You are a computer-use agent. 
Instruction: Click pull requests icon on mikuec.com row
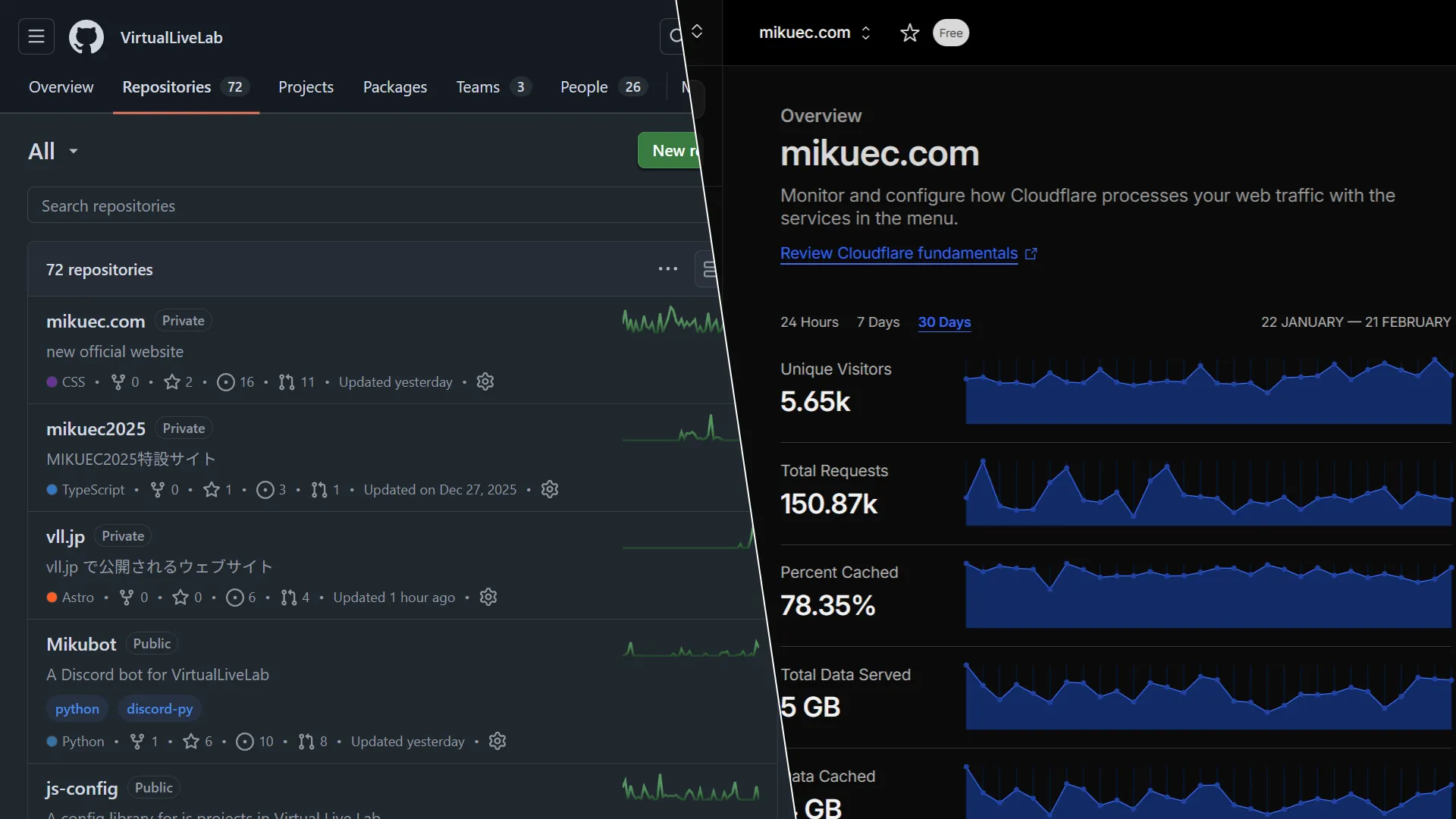[x=287, y=382]
